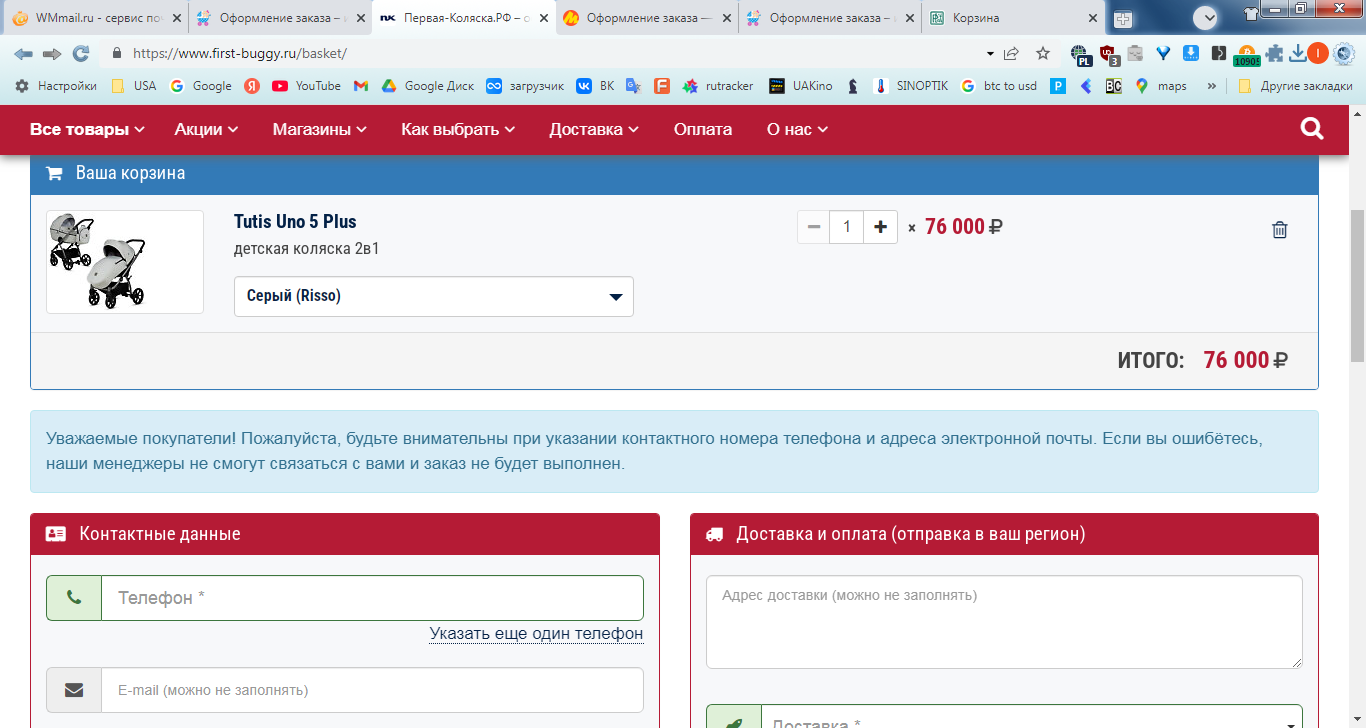
Task: Open the maps bookmark
Action: [1161, 86]
